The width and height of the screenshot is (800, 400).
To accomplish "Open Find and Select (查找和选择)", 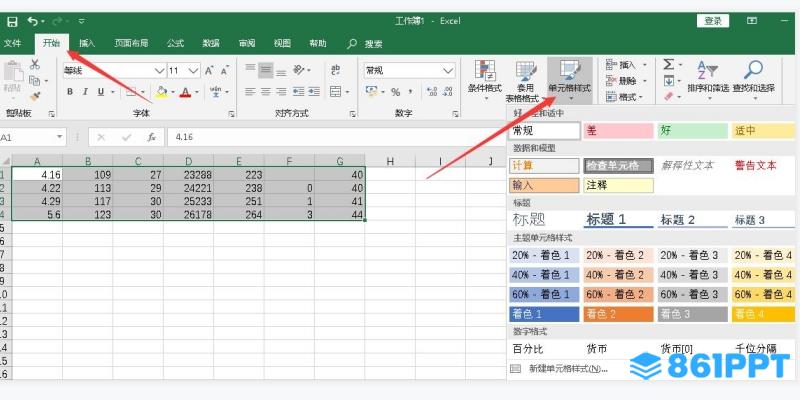I will [754, 78].
